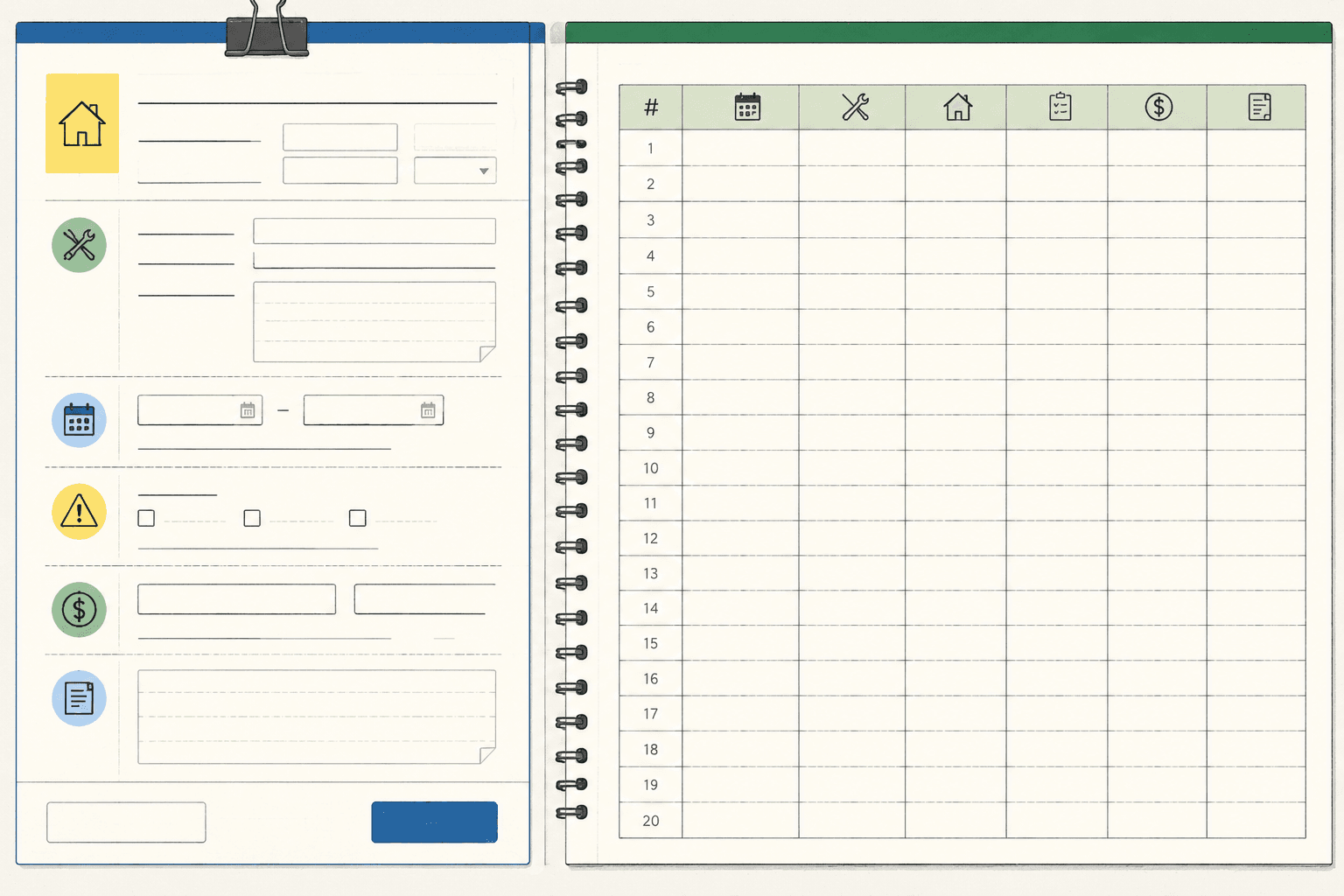
Task: Tick the second checkbox in warning section
Action: [x=252, y=518]
